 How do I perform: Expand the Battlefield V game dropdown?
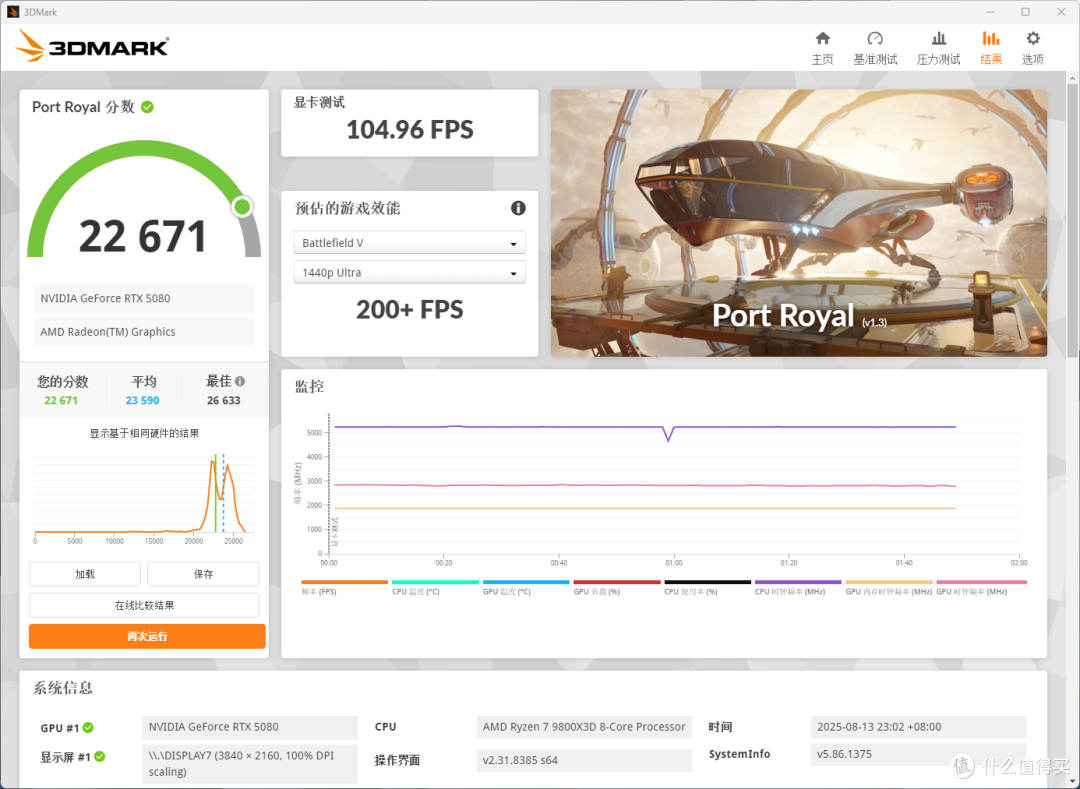coord(410,243)
